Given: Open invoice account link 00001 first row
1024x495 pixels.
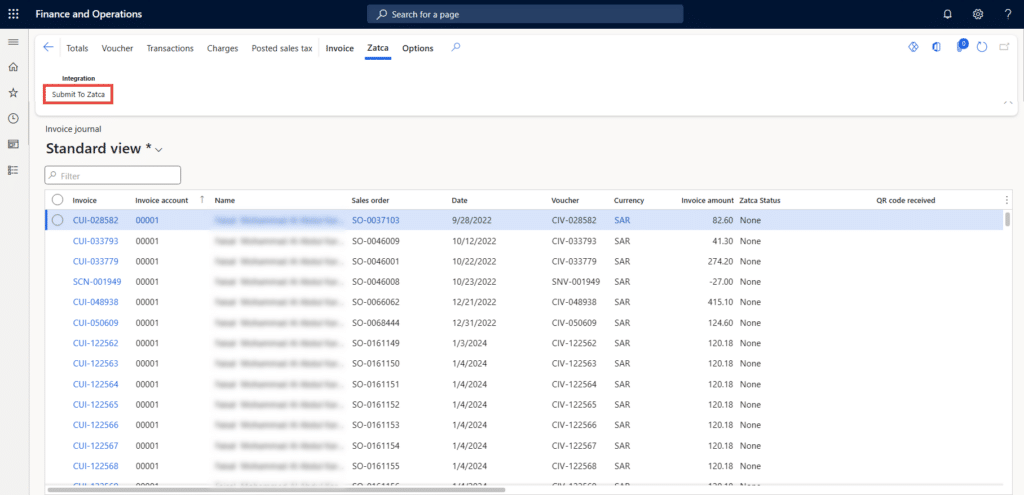Looking at the screenshot, I should point(147,221).
